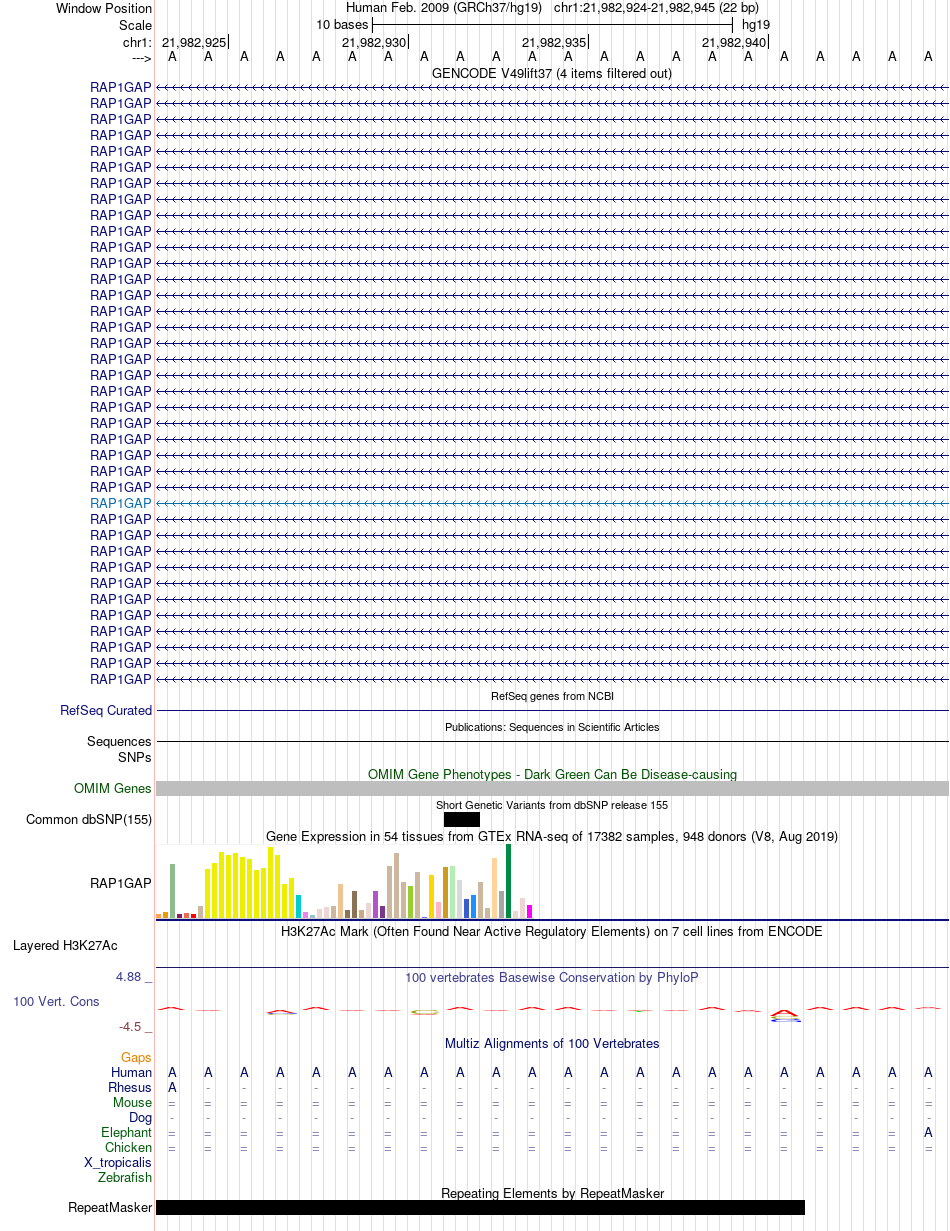Click the Elephant species label

[127, 1132]
